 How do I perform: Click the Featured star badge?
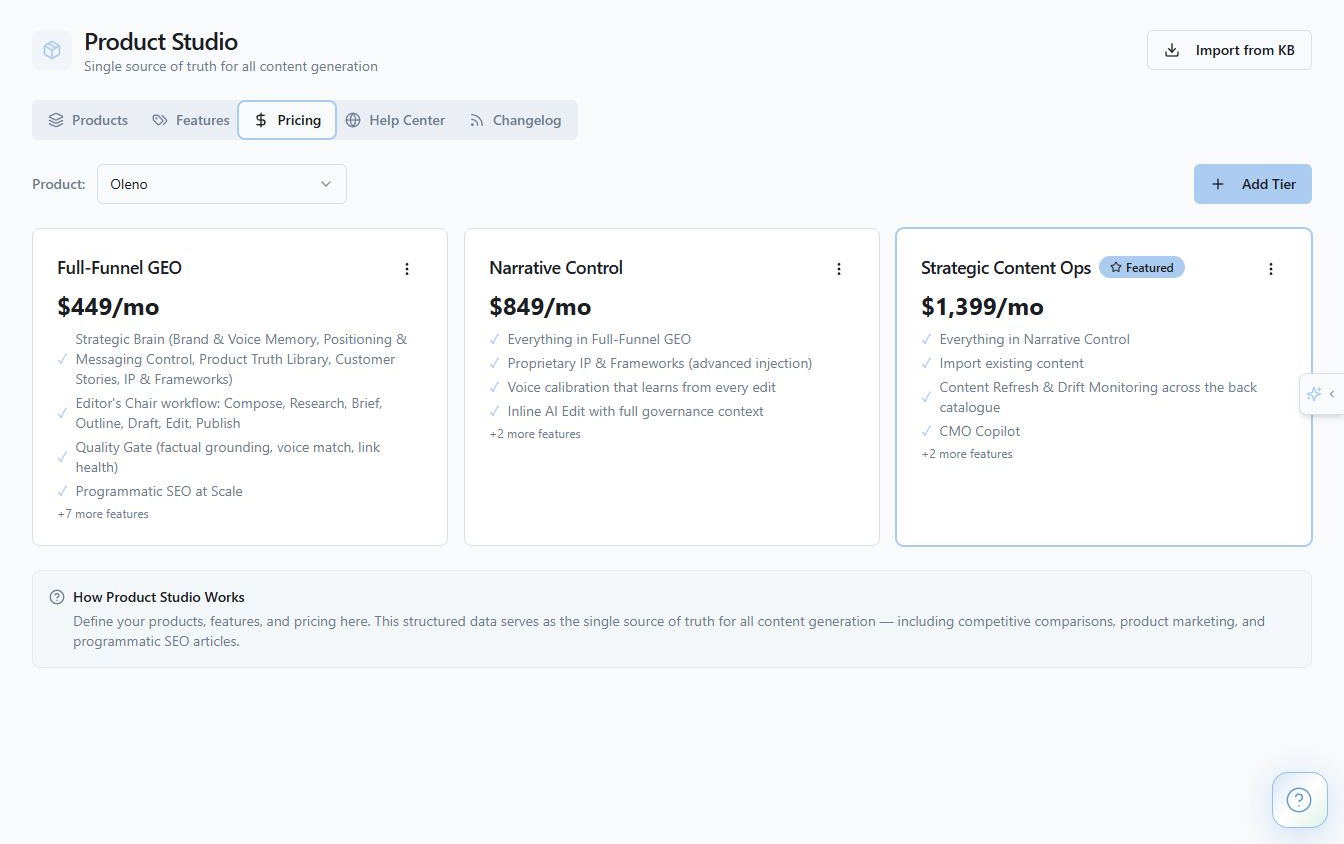1142,268
